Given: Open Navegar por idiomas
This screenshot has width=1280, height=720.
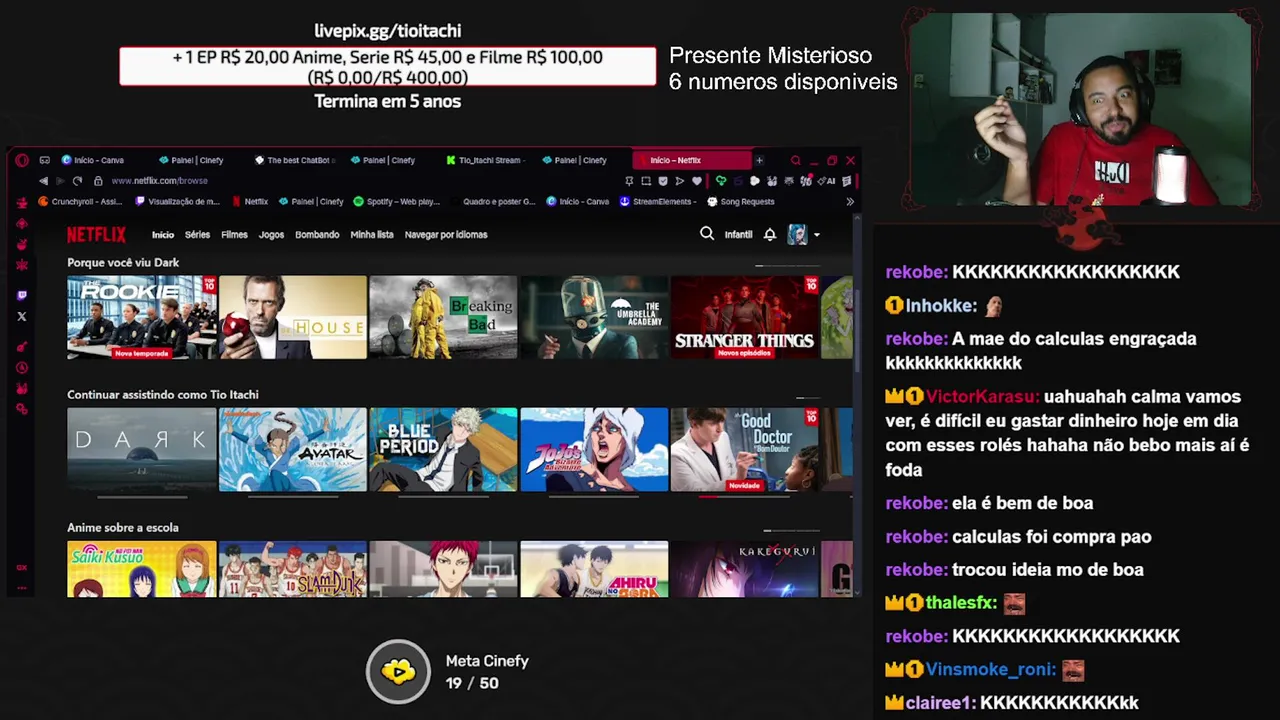Looking at the screenshot, I should click(x=446, y=235).
